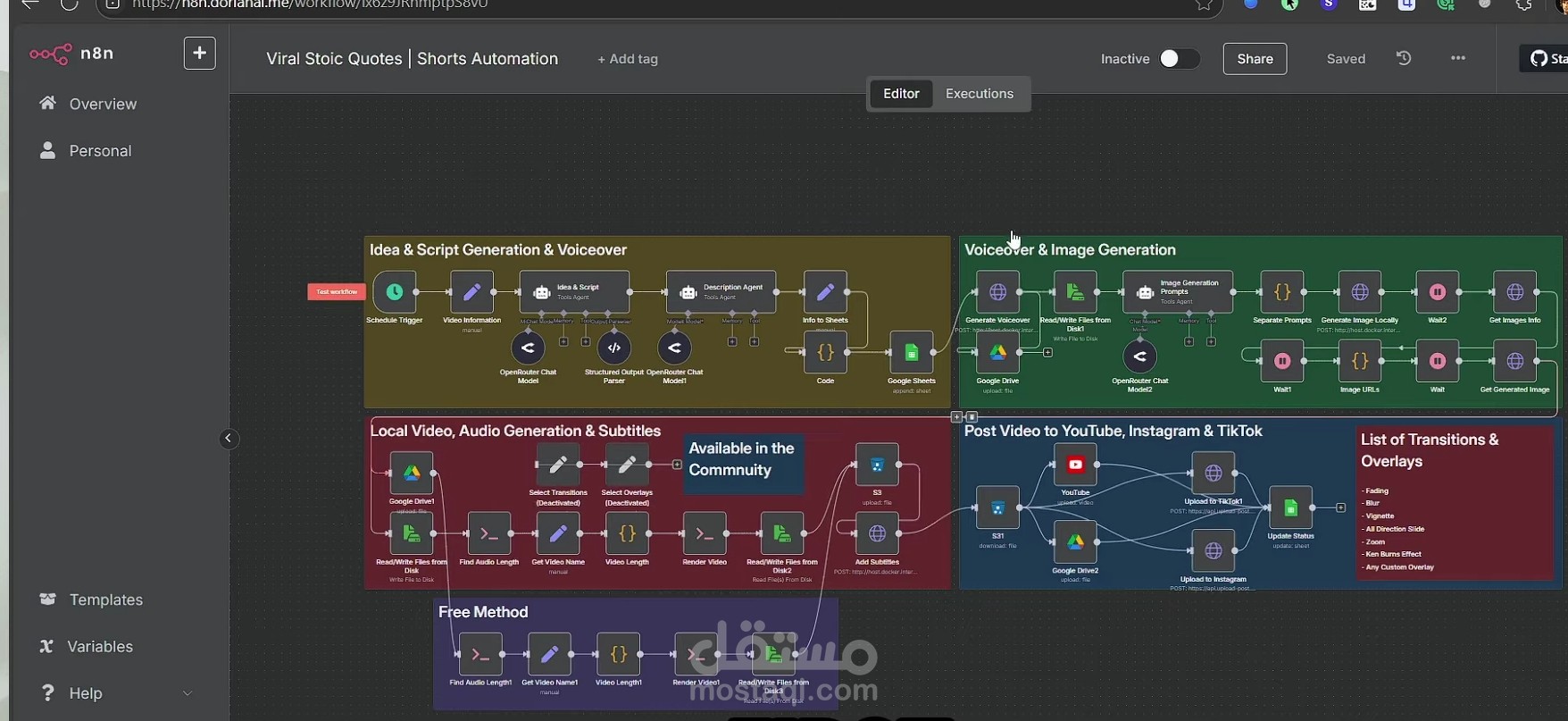
Task: Open the Select Transitions deactivated node
Action: pos(558,465)
